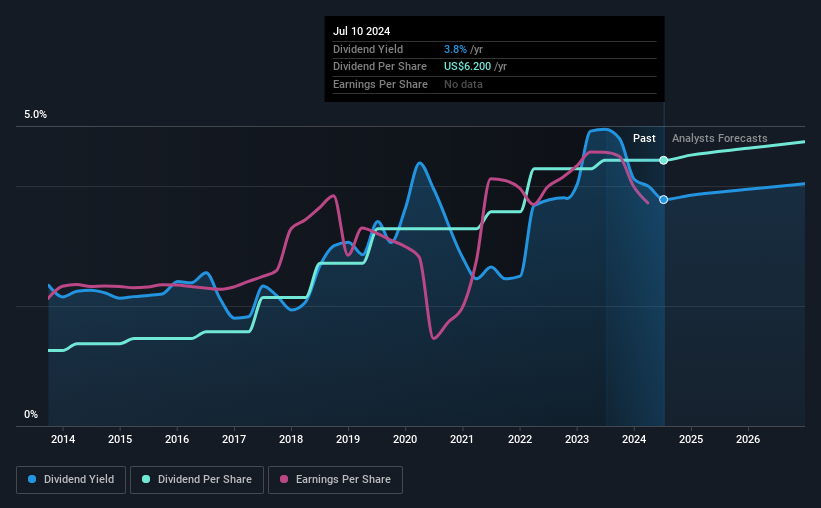821x508 pixels.
Task: Click the tooltip Dividend Per Share row label
Action: pos(380,67)
